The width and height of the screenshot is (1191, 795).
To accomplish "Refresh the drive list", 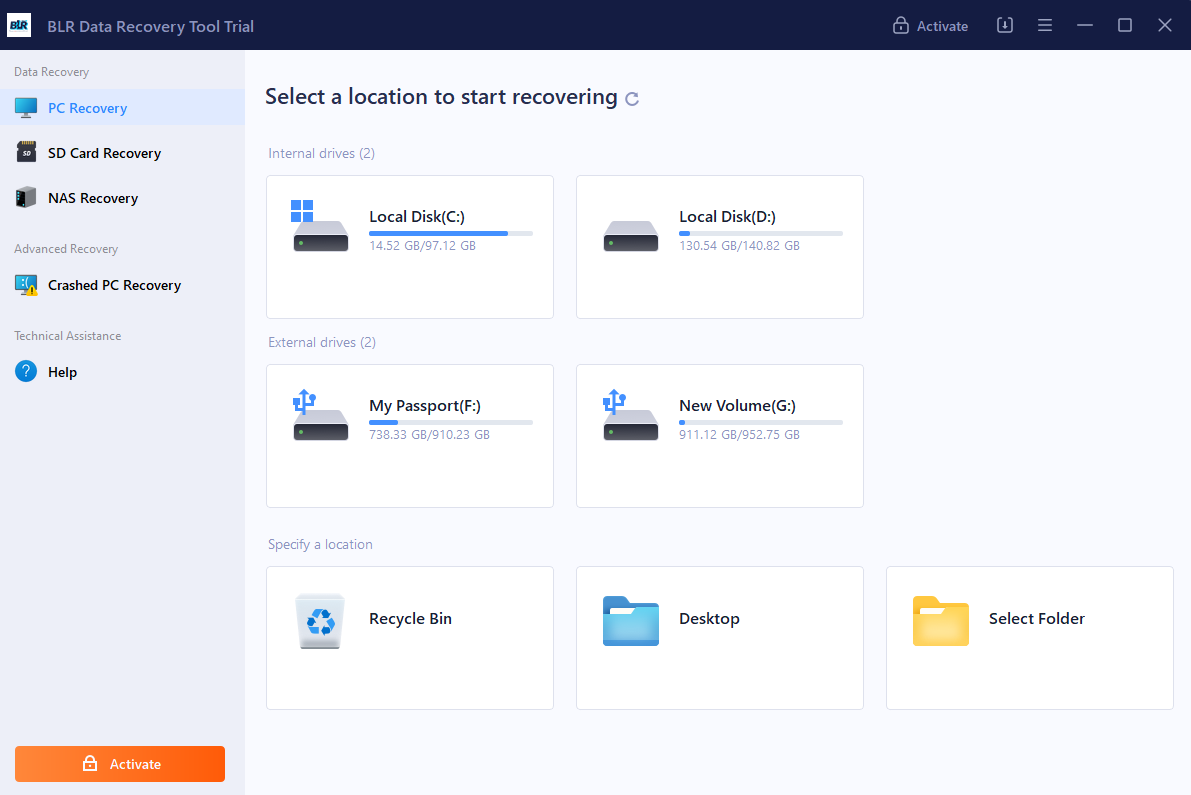I will click(x=631, y=97).
